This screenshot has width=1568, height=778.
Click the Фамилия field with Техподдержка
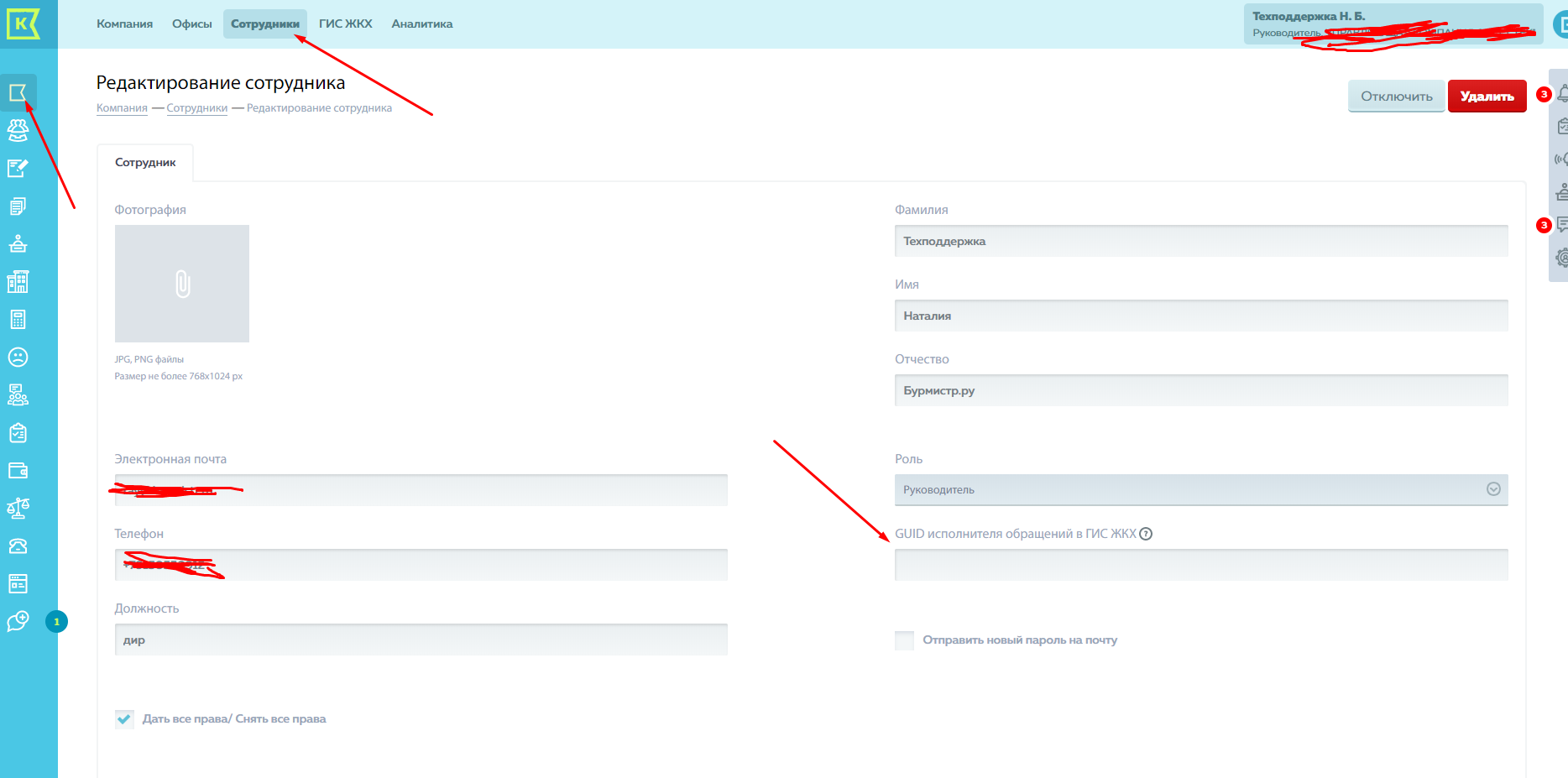coord(1201,241)
